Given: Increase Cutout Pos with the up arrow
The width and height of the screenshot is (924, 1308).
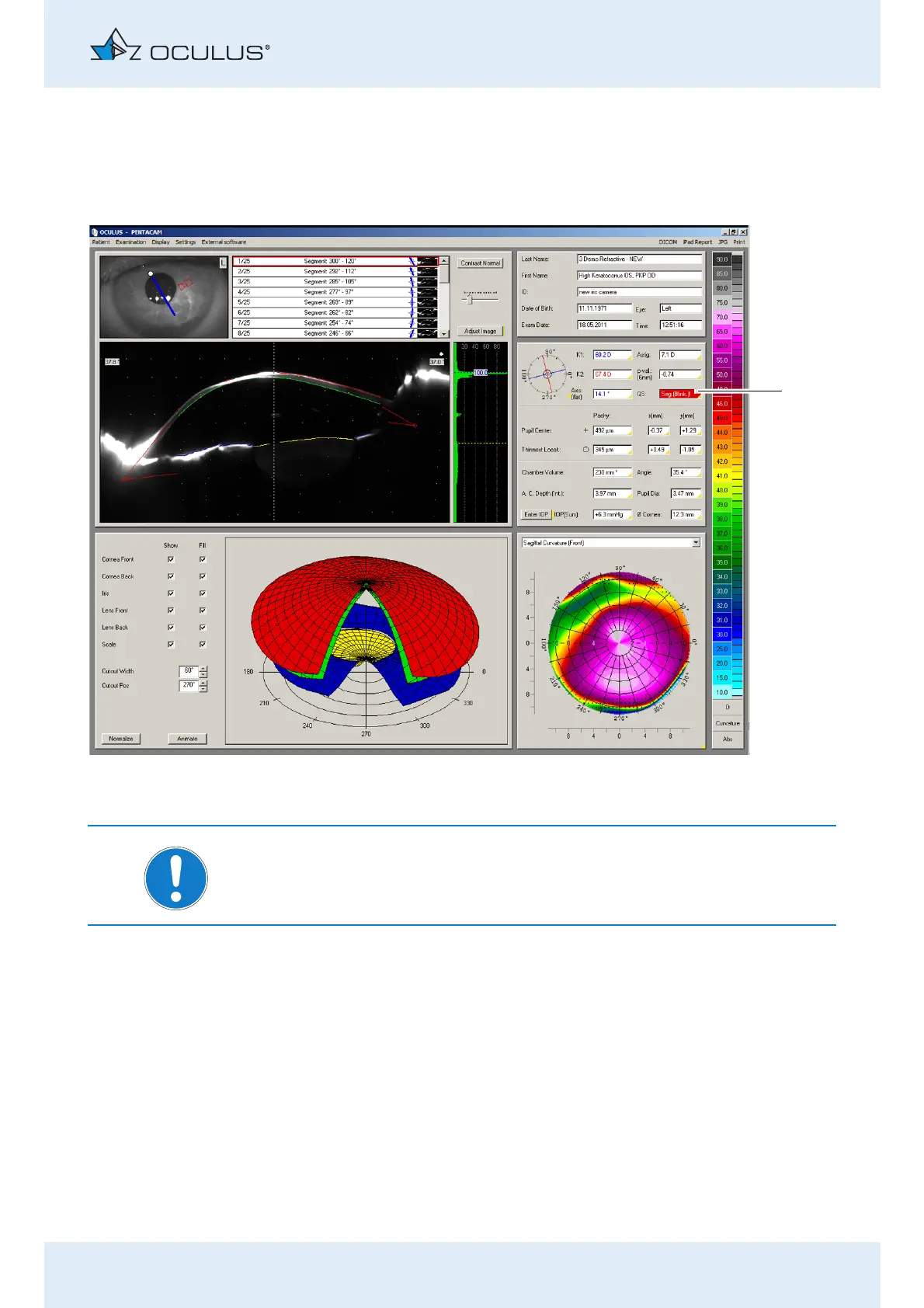Looking at the screenshot, I should click(x=203, y=683).
